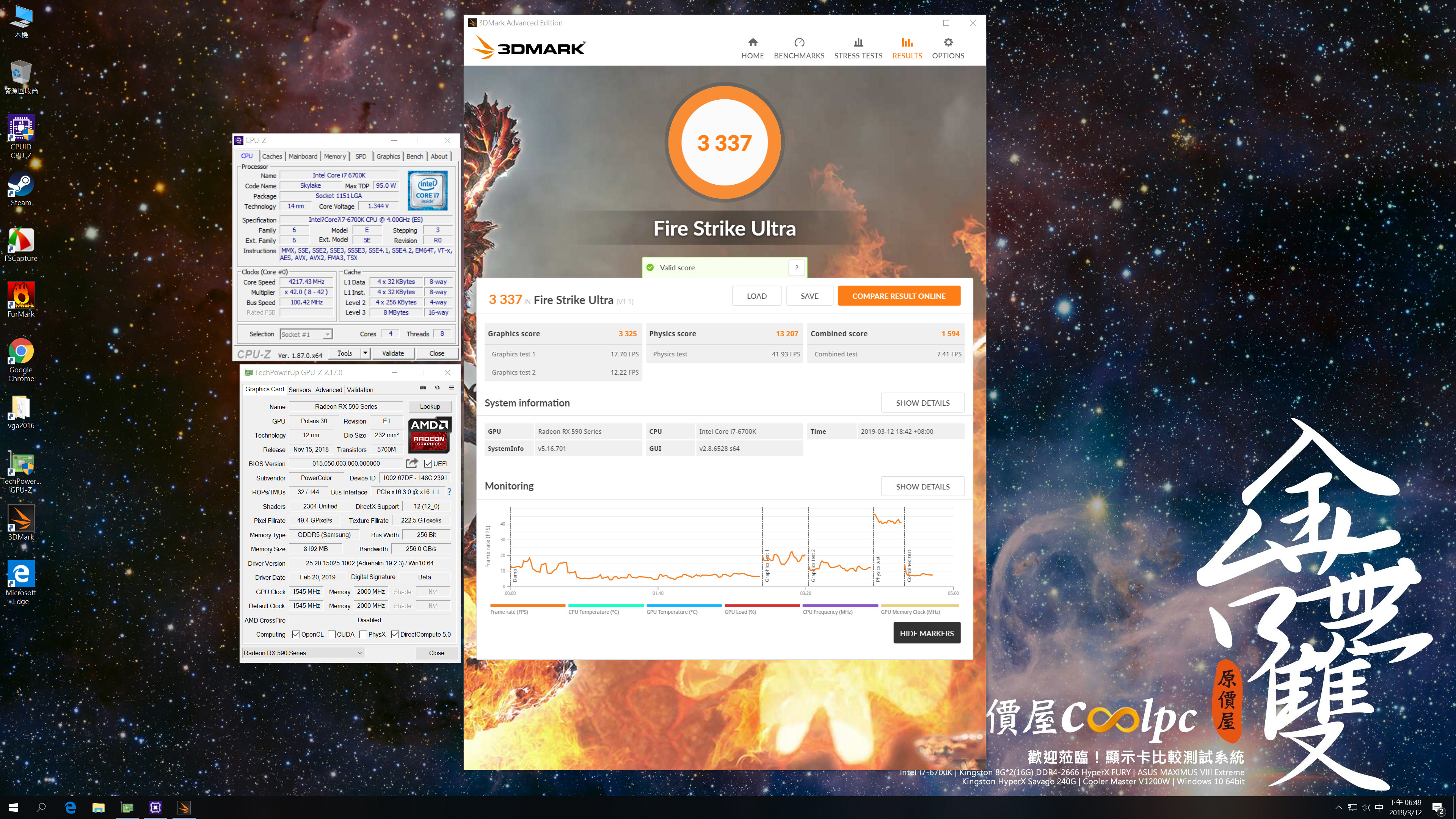Viewport: 1456px width, 819px height.
Task: Toggle the CUDA checkbox
Action: pos(332,635)
